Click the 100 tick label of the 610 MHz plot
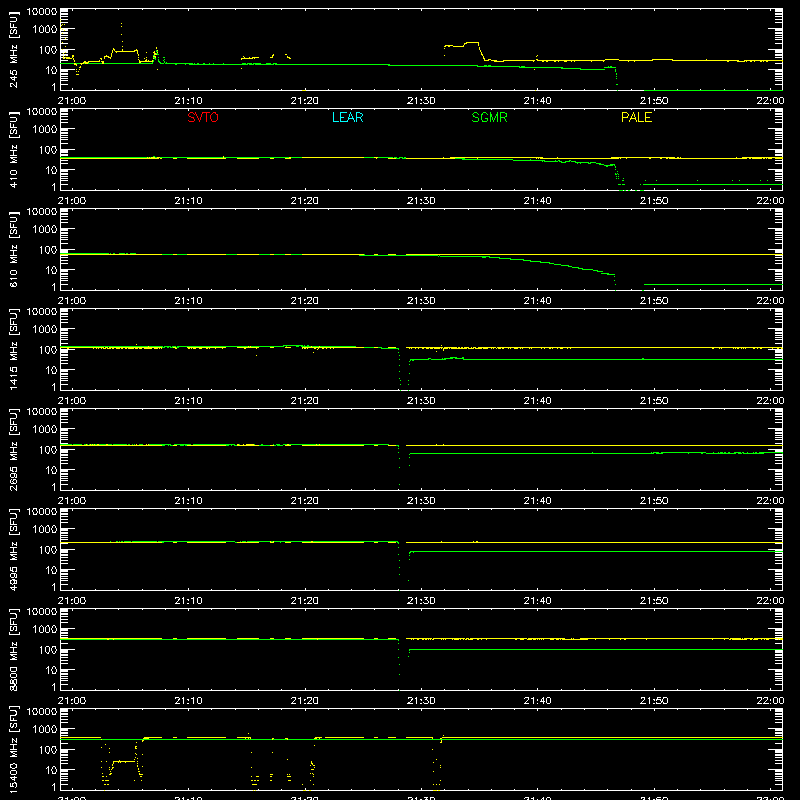The height and width of the screenshot is (800, 800). (48, 249)
